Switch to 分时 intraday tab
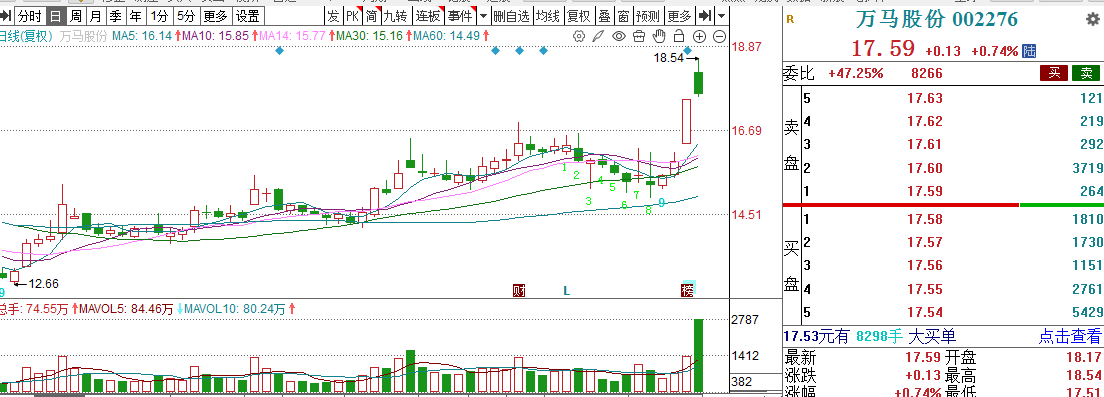 click(x=29, y=15)
